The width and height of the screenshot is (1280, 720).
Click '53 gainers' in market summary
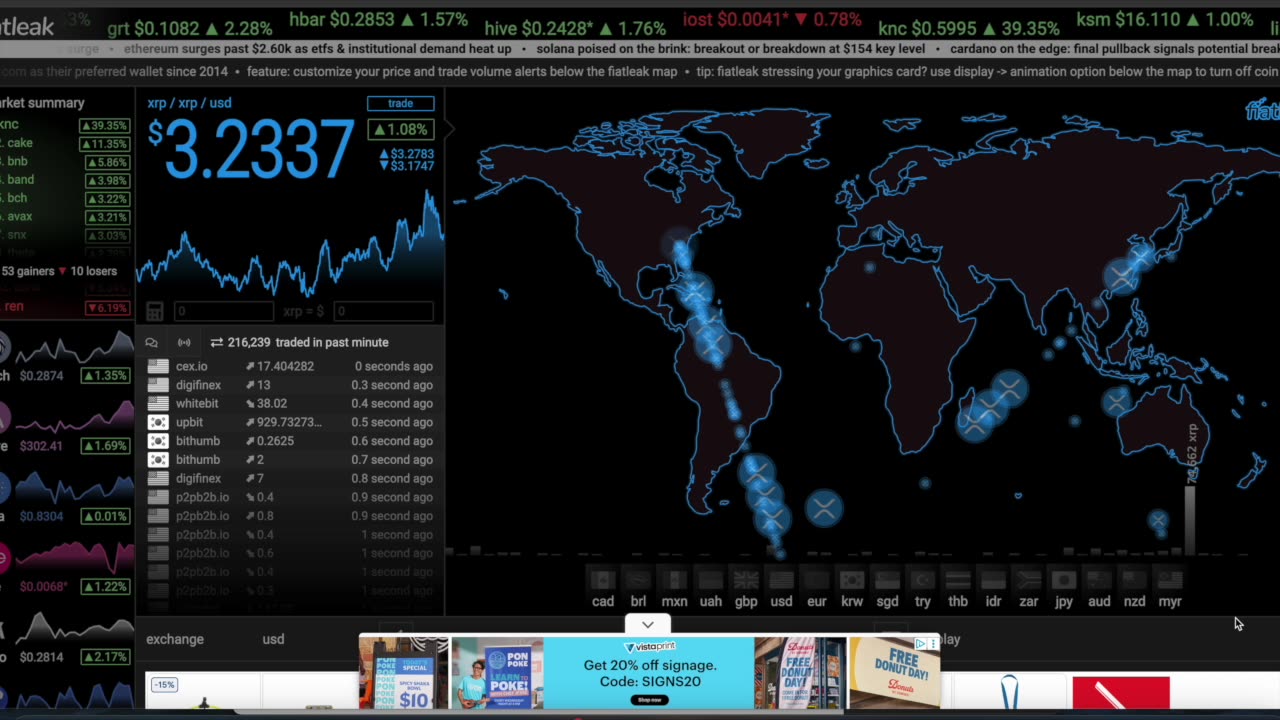(x=27, y=271)
